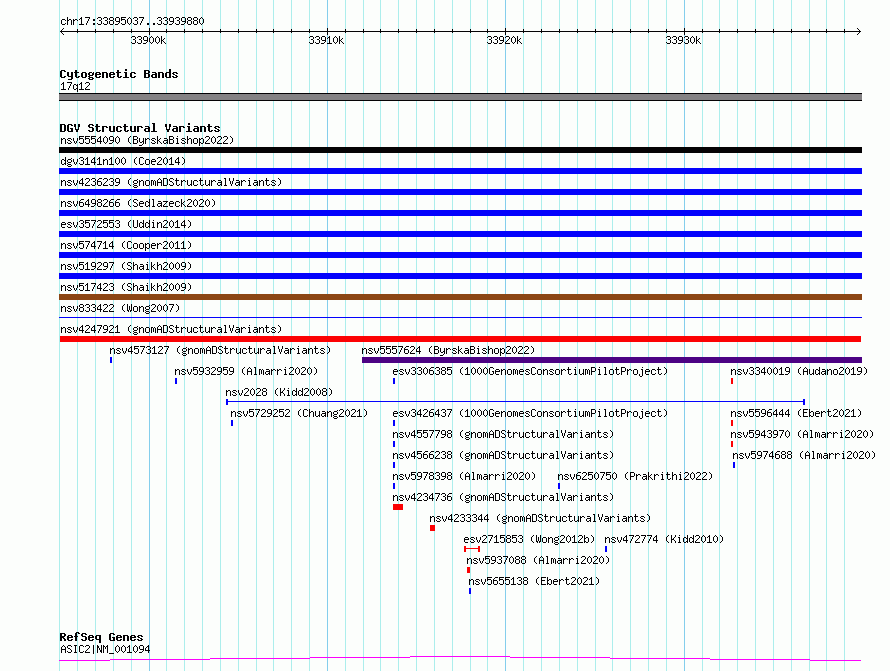890x671 pixels.
Task: Click the RefSeq Genes track heading
Action: click(x=101, y=637)
